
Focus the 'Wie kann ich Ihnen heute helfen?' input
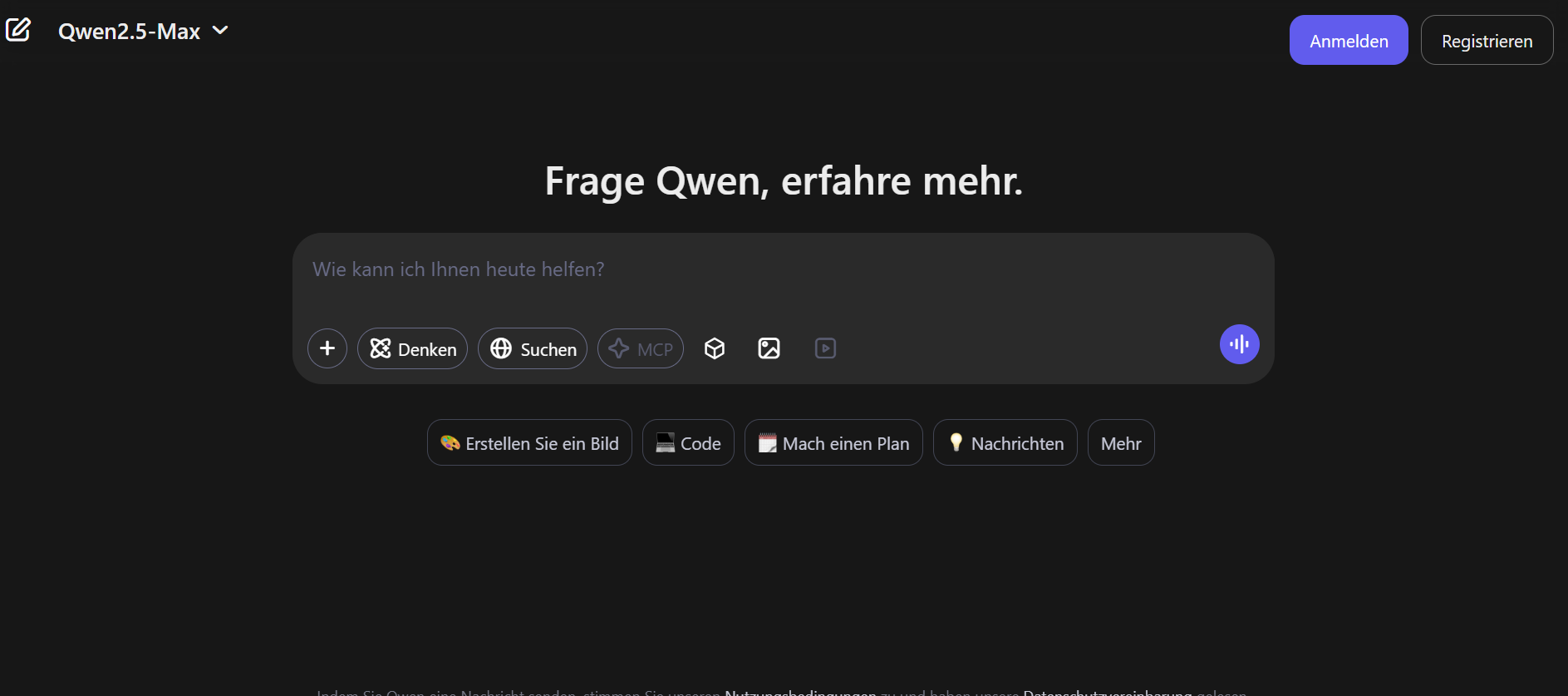point(783,270)
